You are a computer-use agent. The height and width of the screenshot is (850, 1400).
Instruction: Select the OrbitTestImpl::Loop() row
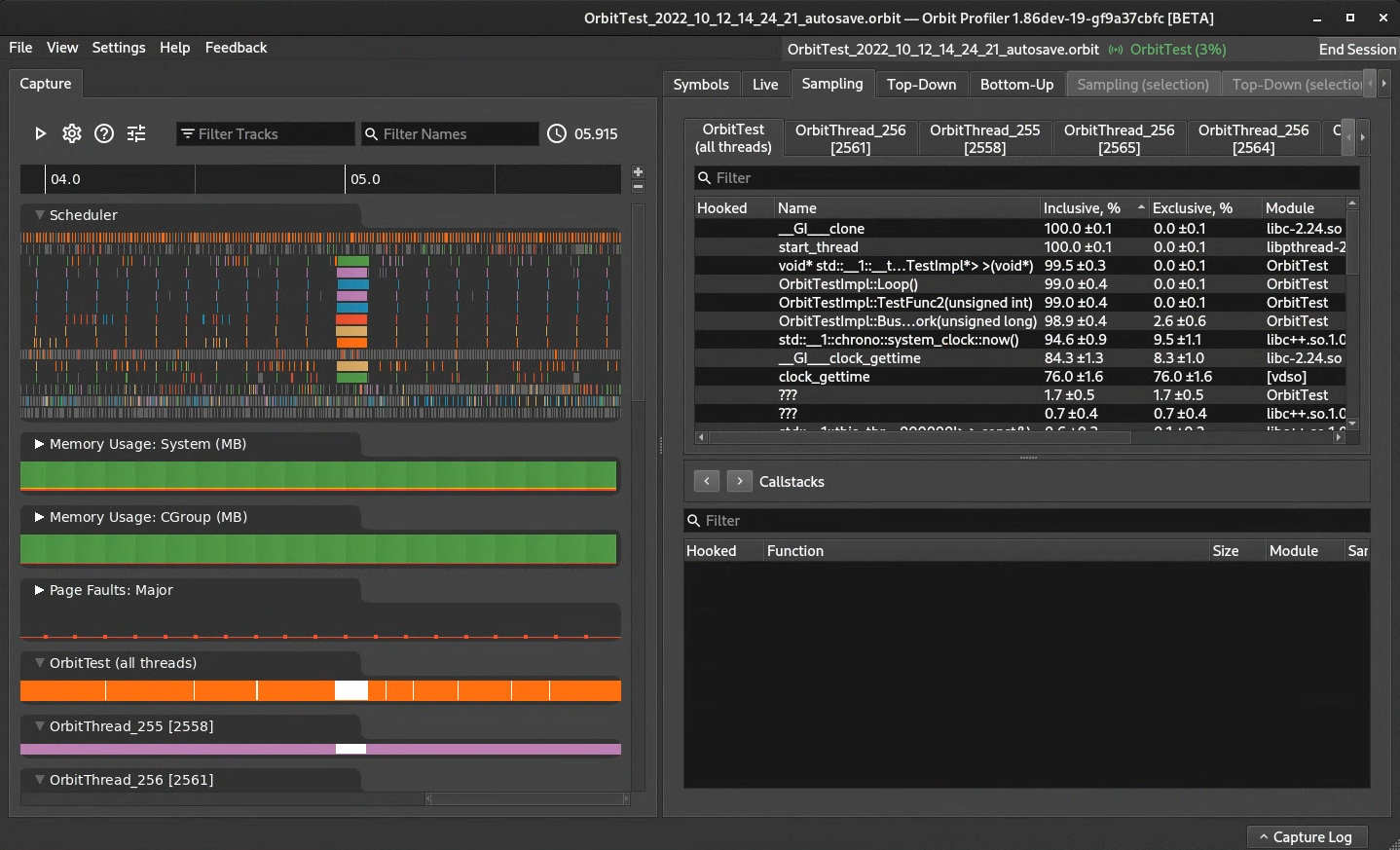pos(1020,284)
